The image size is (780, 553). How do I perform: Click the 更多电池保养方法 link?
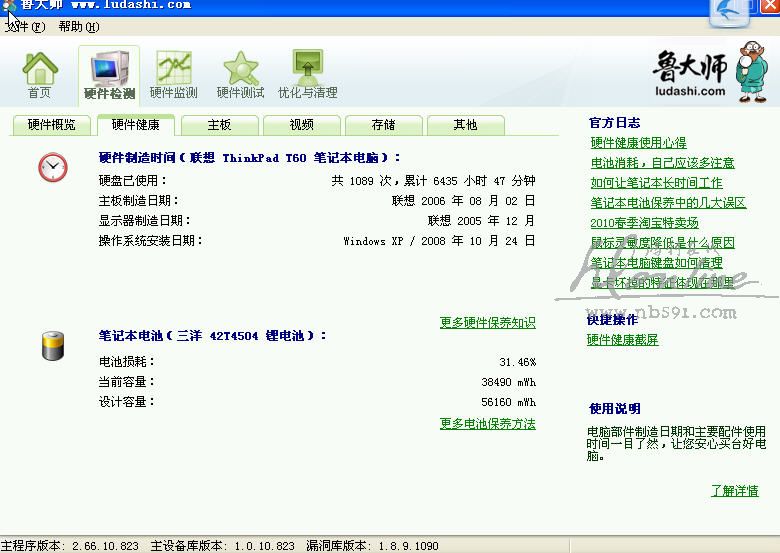[488, 424]
